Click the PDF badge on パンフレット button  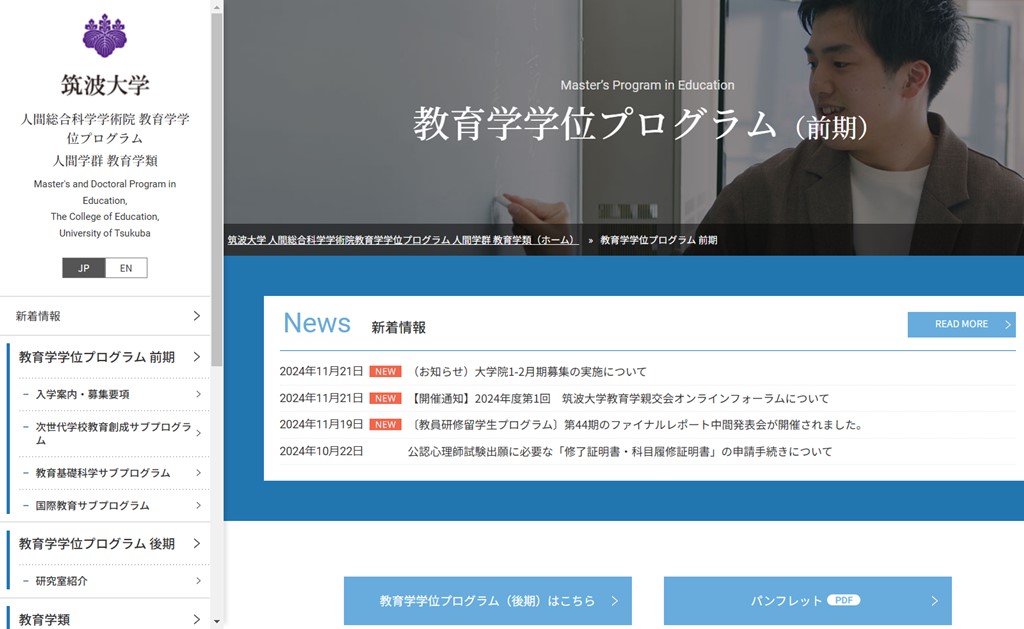pos(844,600)
